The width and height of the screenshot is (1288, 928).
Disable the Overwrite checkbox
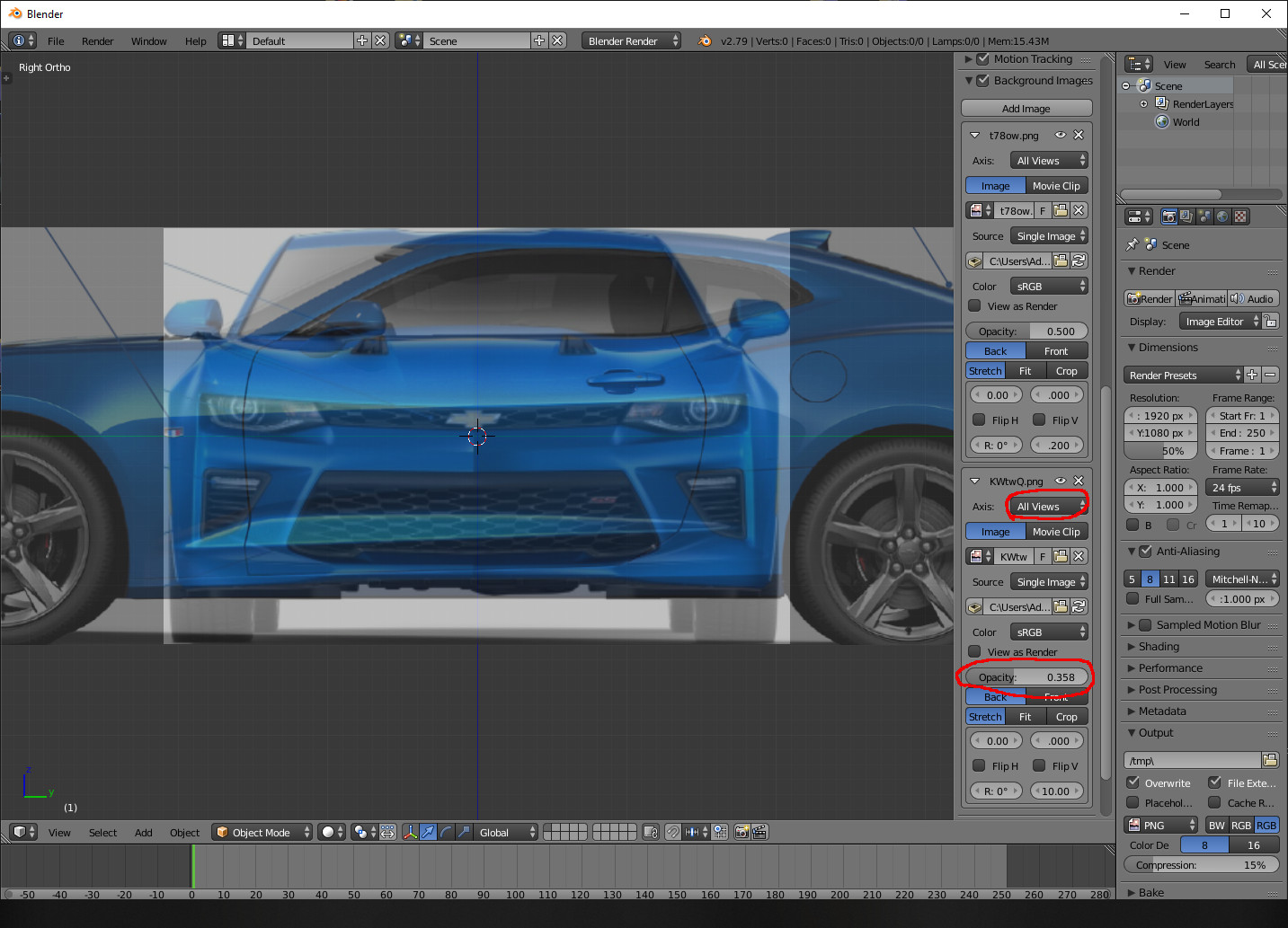[x=1133, y=782]
